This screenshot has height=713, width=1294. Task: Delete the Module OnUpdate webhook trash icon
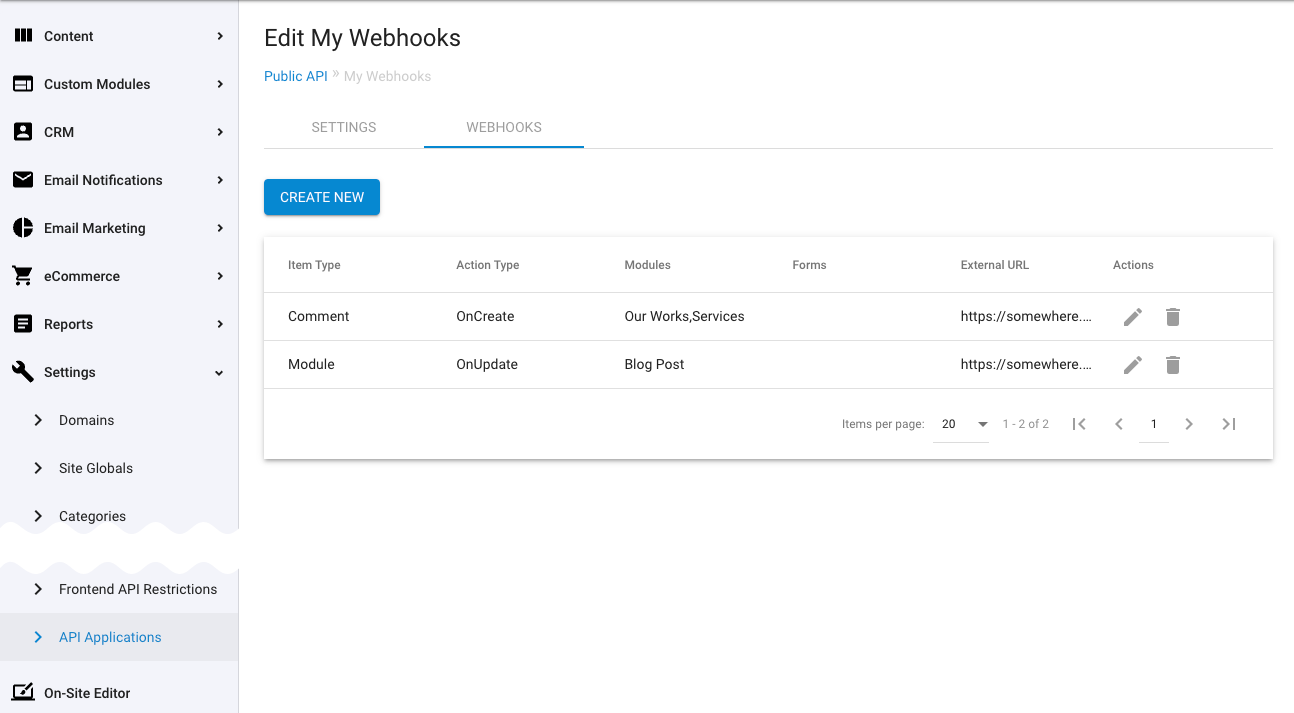[x=1173, y=364]
